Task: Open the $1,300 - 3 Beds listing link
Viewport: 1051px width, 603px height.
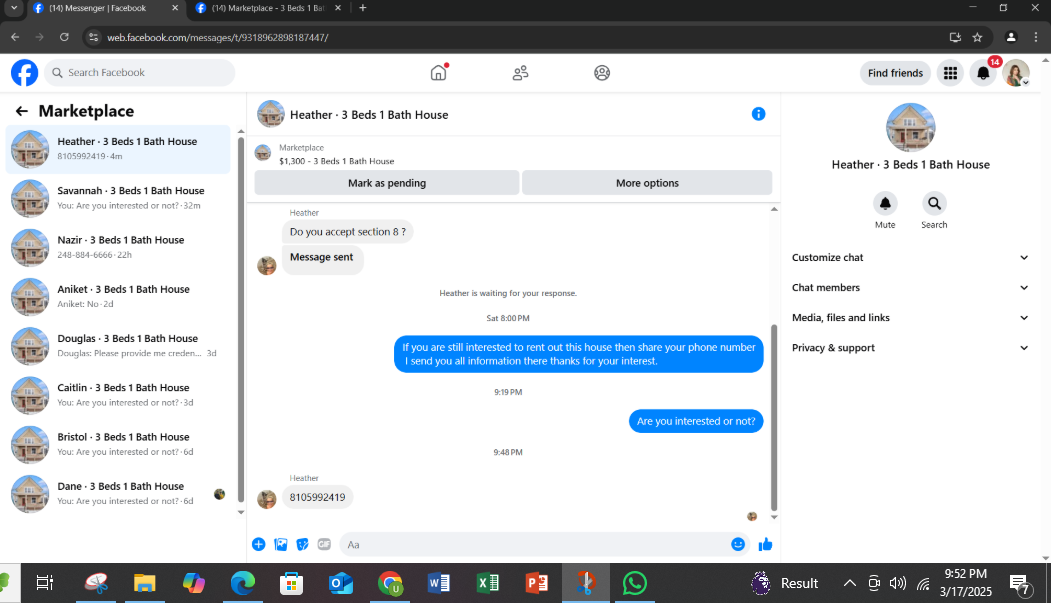Action: pyautogui.click(x=336, y=161)
